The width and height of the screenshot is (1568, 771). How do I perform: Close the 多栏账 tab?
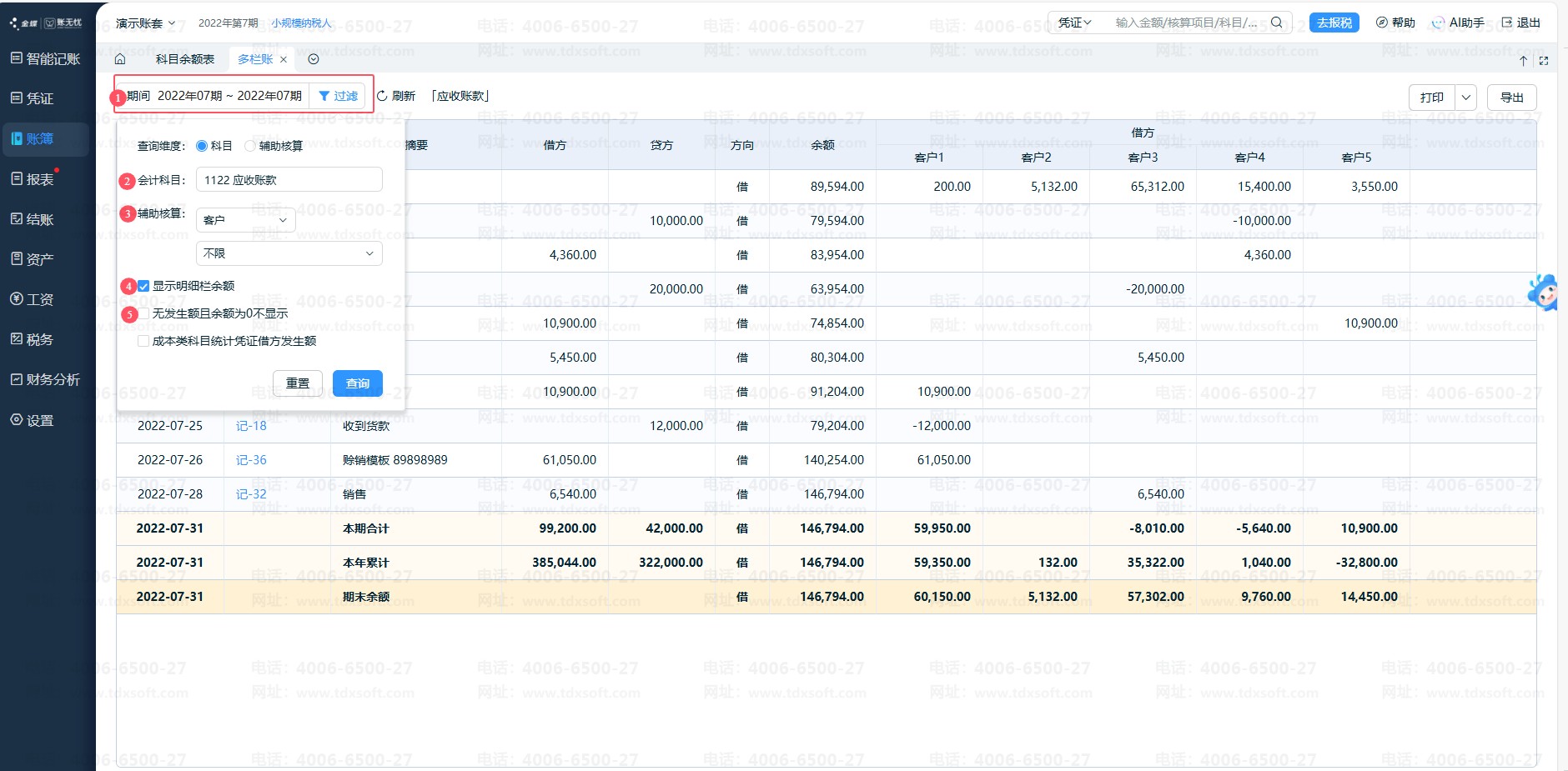284,59
